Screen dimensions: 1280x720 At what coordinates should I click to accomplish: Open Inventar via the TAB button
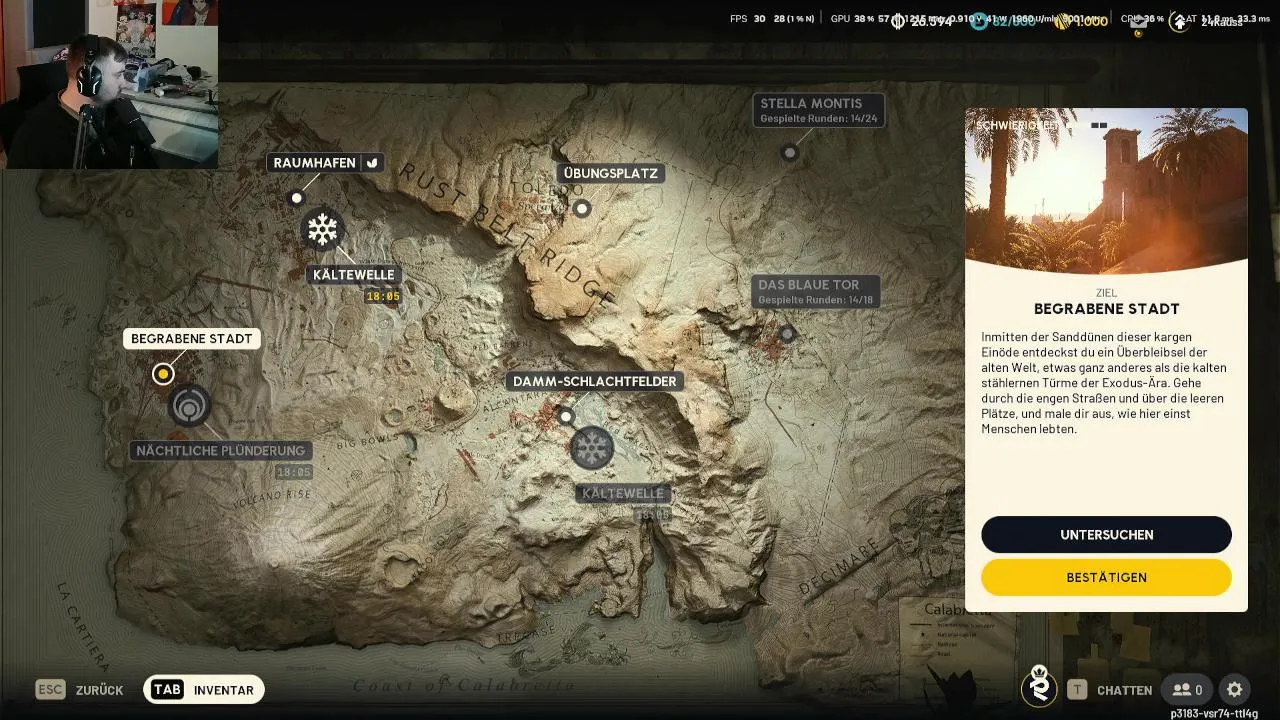click(204, 690)
